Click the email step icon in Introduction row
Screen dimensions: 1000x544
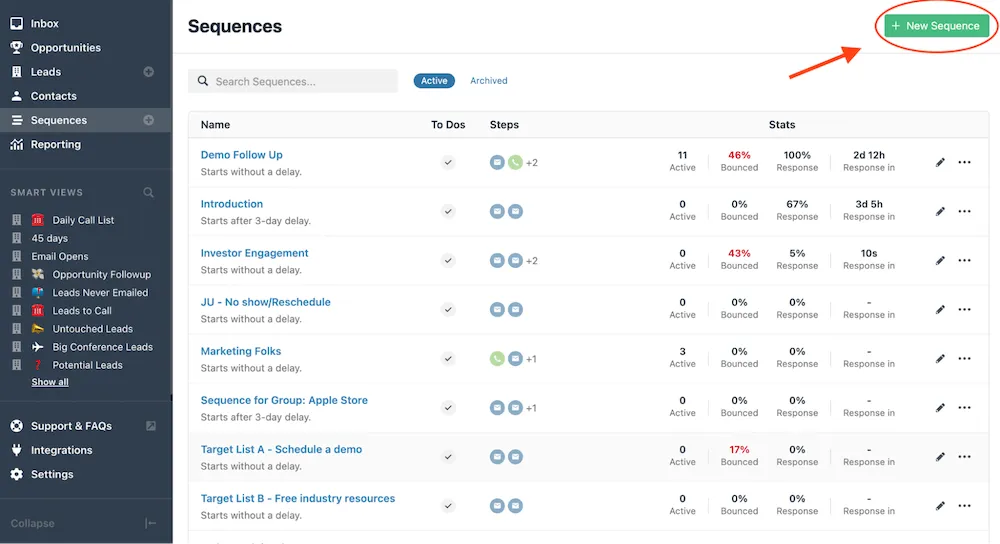coord(497,211)
